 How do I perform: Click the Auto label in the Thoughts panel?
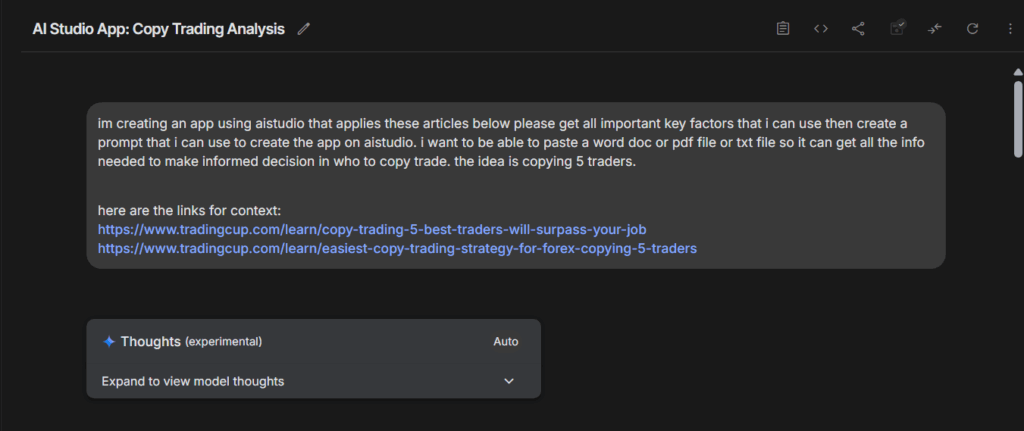505,342
